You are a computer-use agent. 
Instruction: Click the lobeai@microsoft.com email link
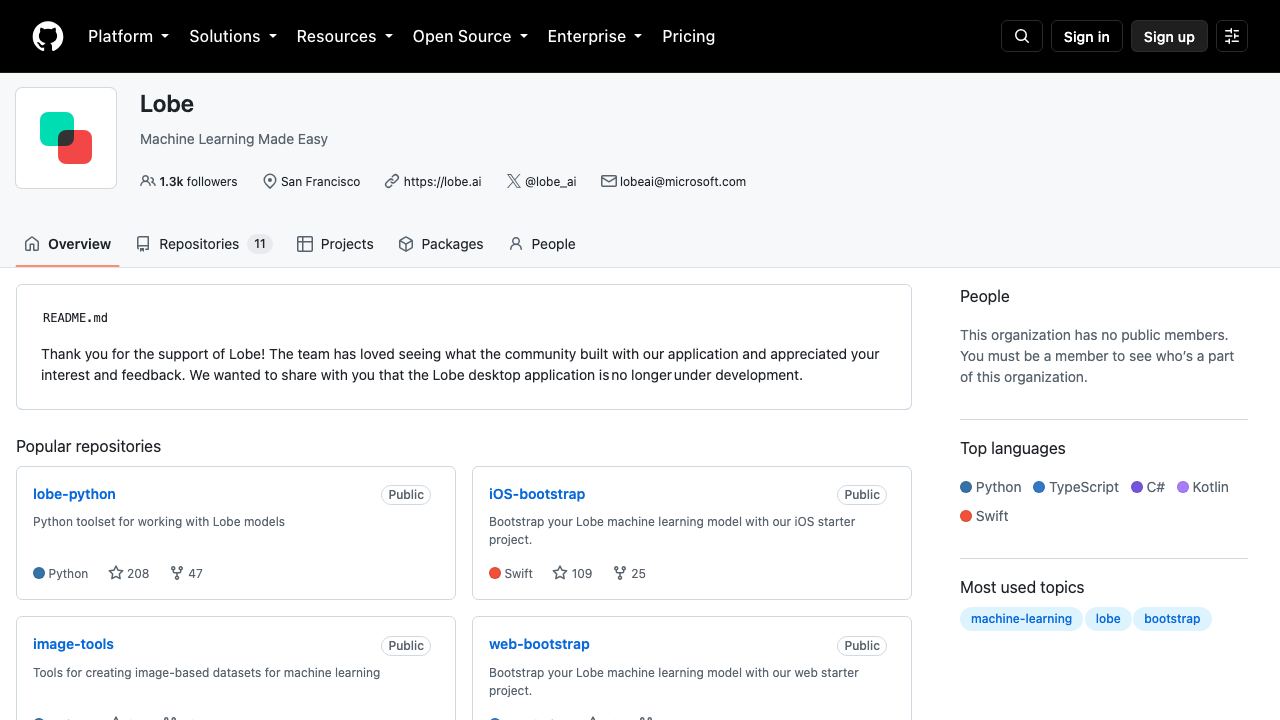click(683, 181)
